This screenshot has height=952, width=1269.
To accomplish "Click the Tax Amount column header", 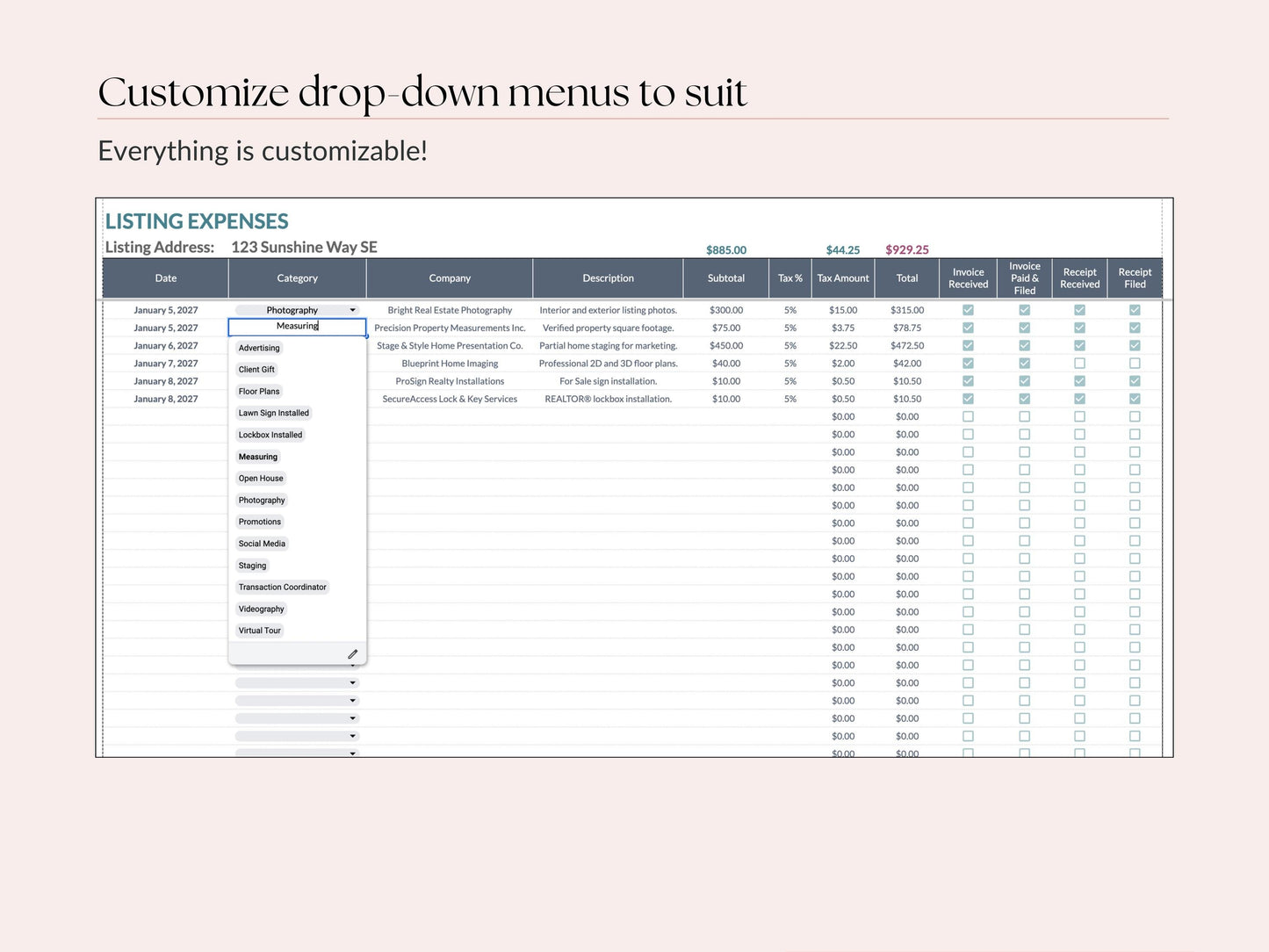I will pyautogui.click(x=843, y=278).
